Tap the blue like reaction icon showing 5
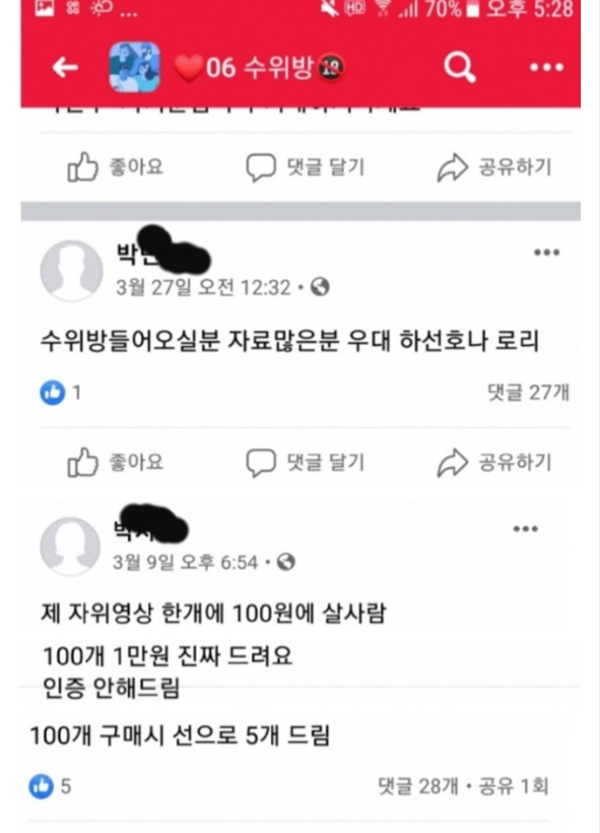Viewport: 600px width, 833px height. point(41,786)
